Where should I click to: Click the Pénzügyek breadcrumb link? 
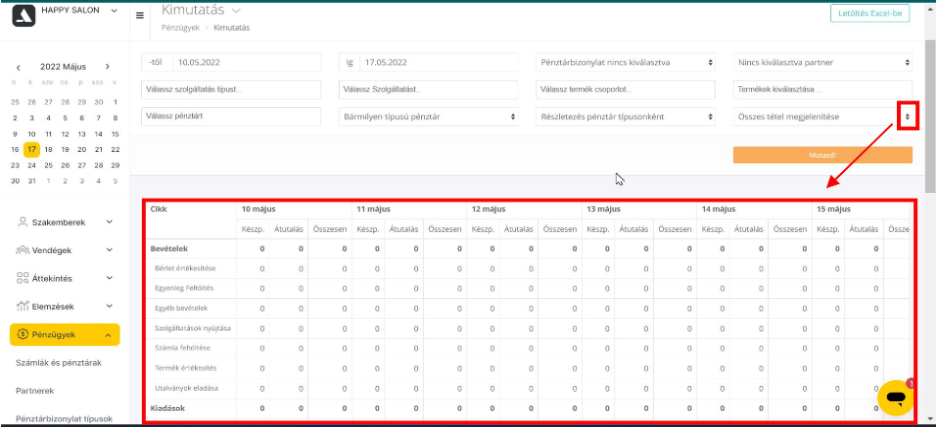coord(180,28)
